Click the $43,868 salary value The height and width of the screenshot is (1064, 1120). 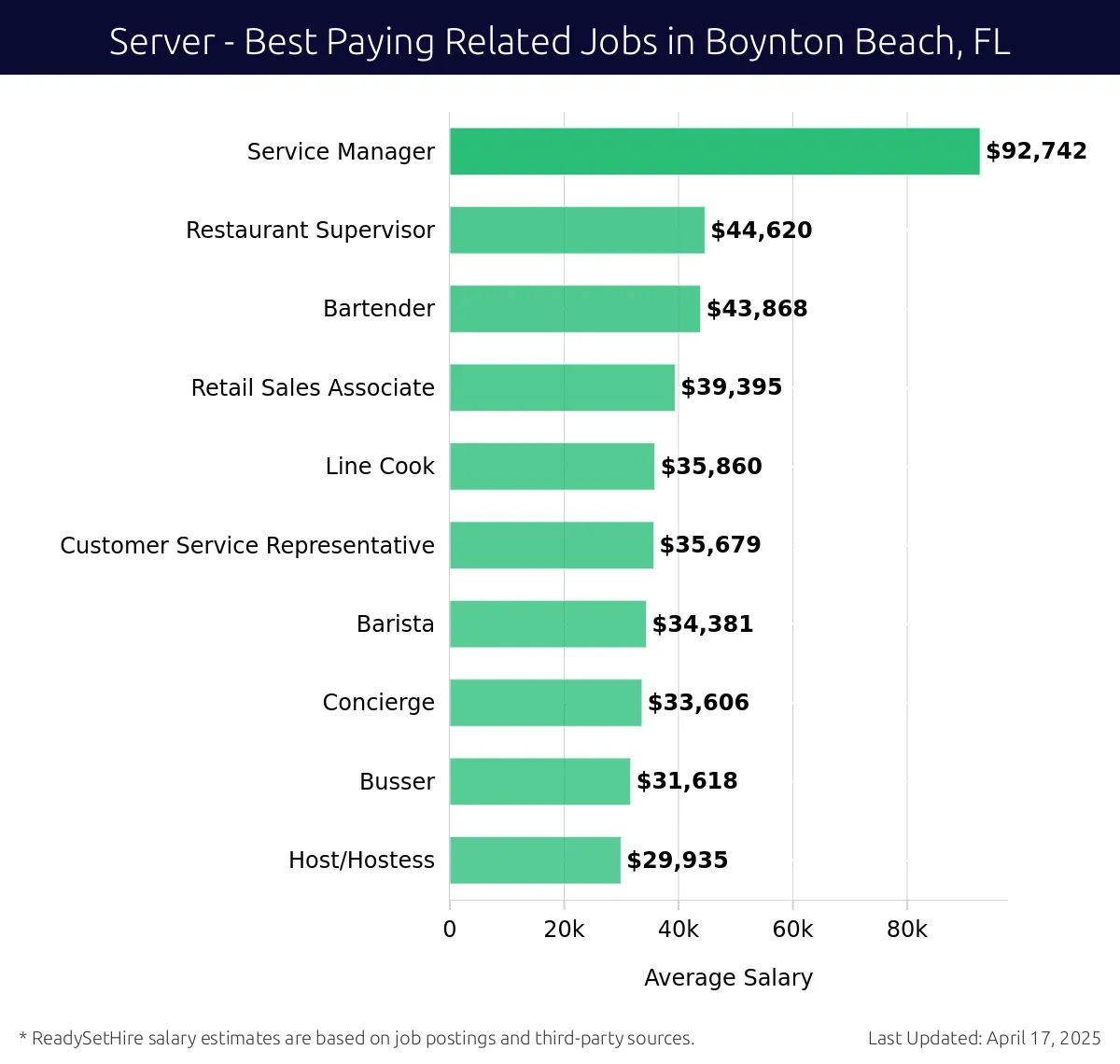tap(757, 309)
